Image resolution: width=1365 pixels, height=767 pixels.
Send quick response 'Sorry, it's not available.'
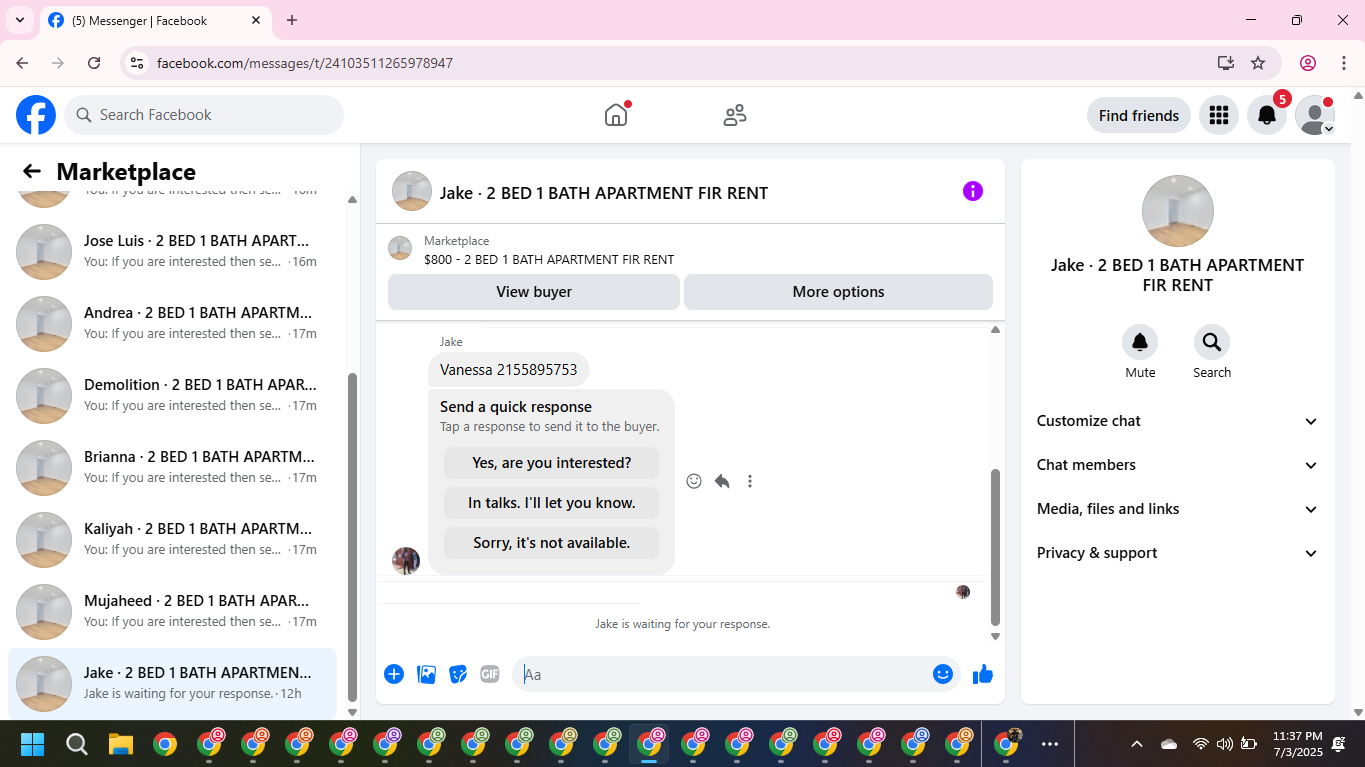tap(552, 543)
